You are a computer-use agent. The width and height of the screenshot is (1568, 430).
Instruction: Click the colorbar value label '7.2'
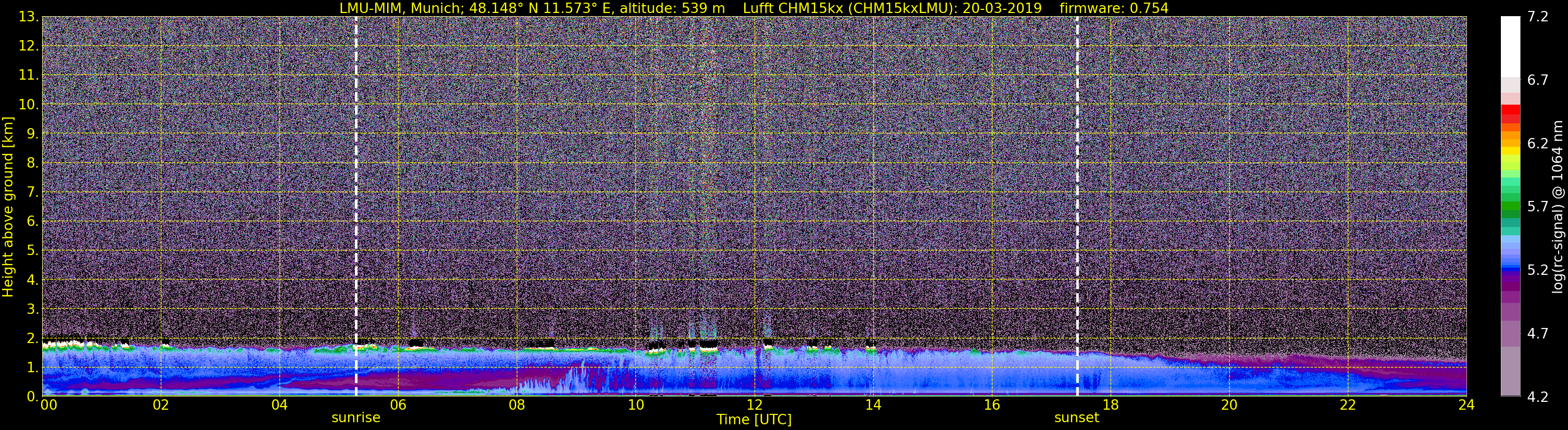click(1537, 17)
